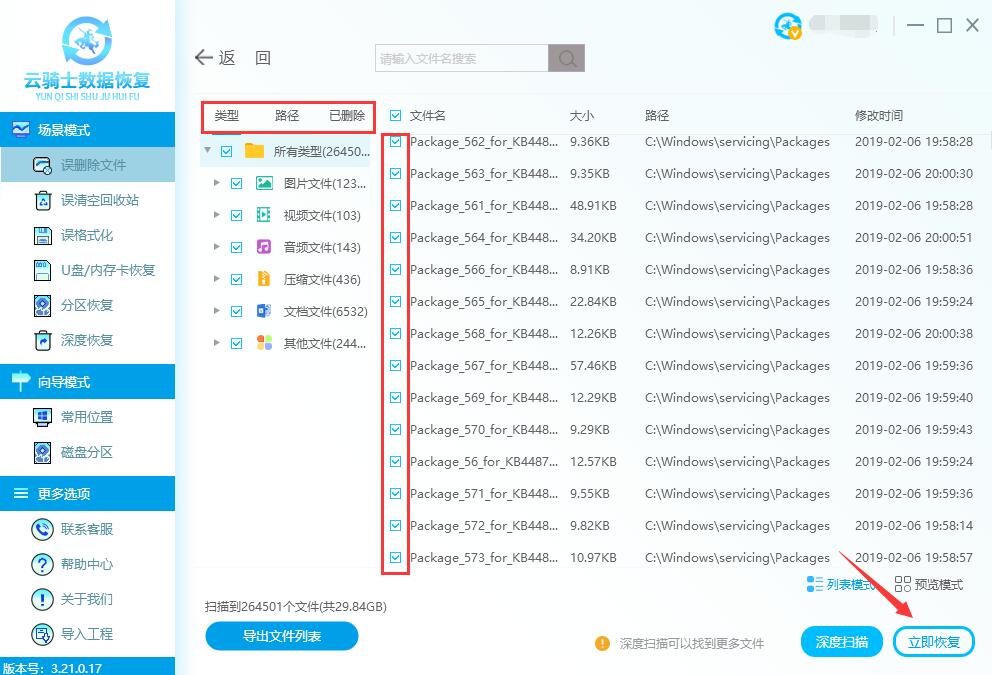This screenshot has height=675, width=992.
Task: Click the 所有类型 yellow folder icon
Action: pyautogui.click(x=254, y=151)
